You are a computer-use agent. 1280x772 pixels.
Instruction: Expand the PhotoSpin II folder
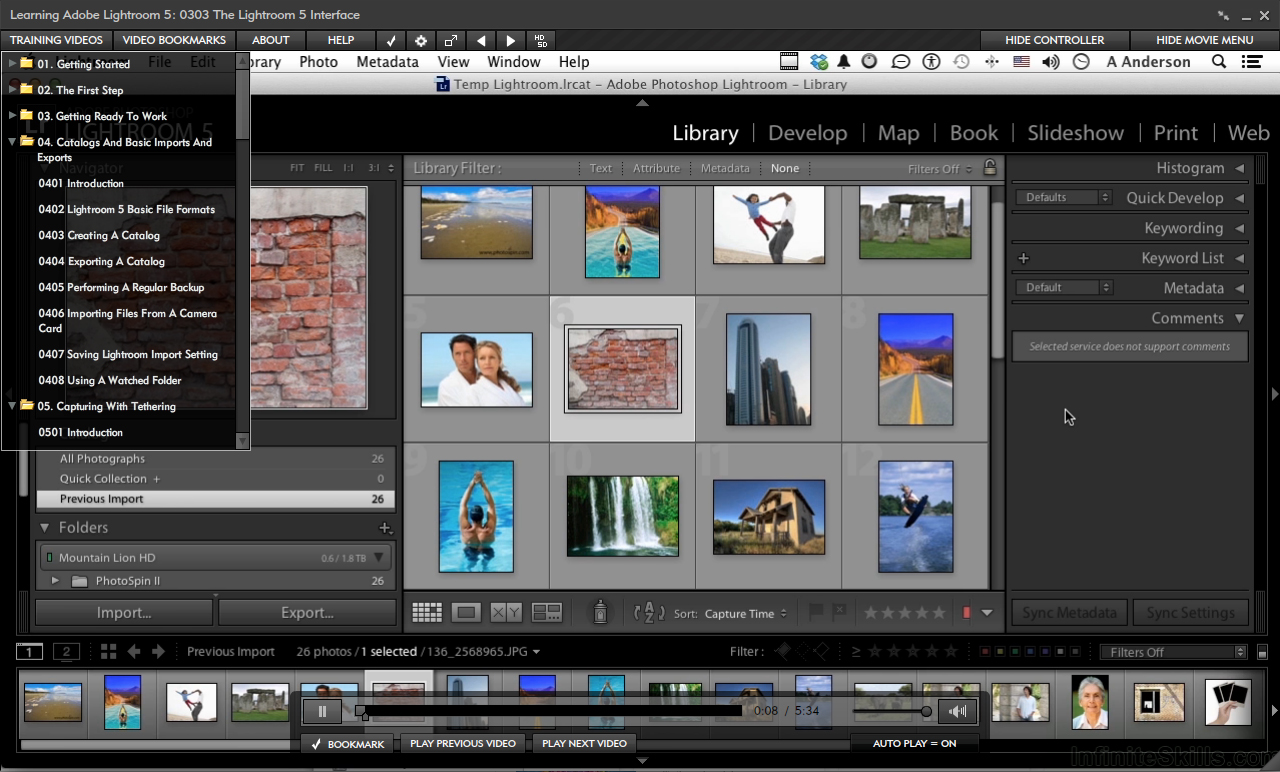[x=56, y=580]
